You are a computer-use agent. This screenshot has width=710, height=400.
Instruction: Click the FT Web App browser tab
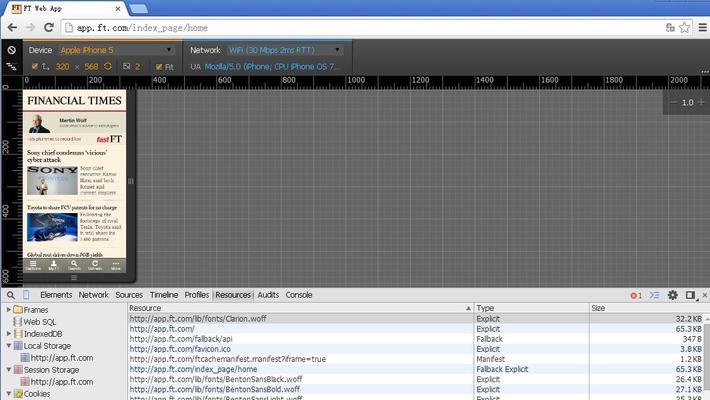(x=63, y=8)
